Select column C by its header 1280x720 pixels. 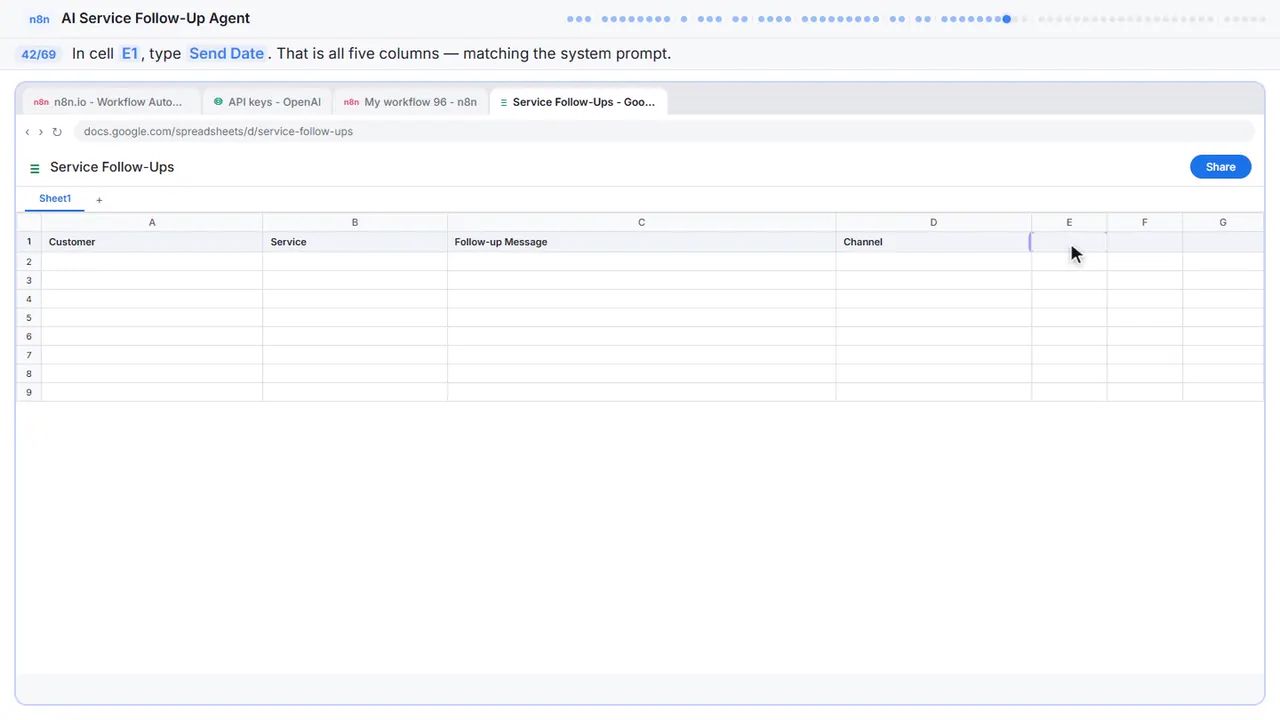click(642, 222)
